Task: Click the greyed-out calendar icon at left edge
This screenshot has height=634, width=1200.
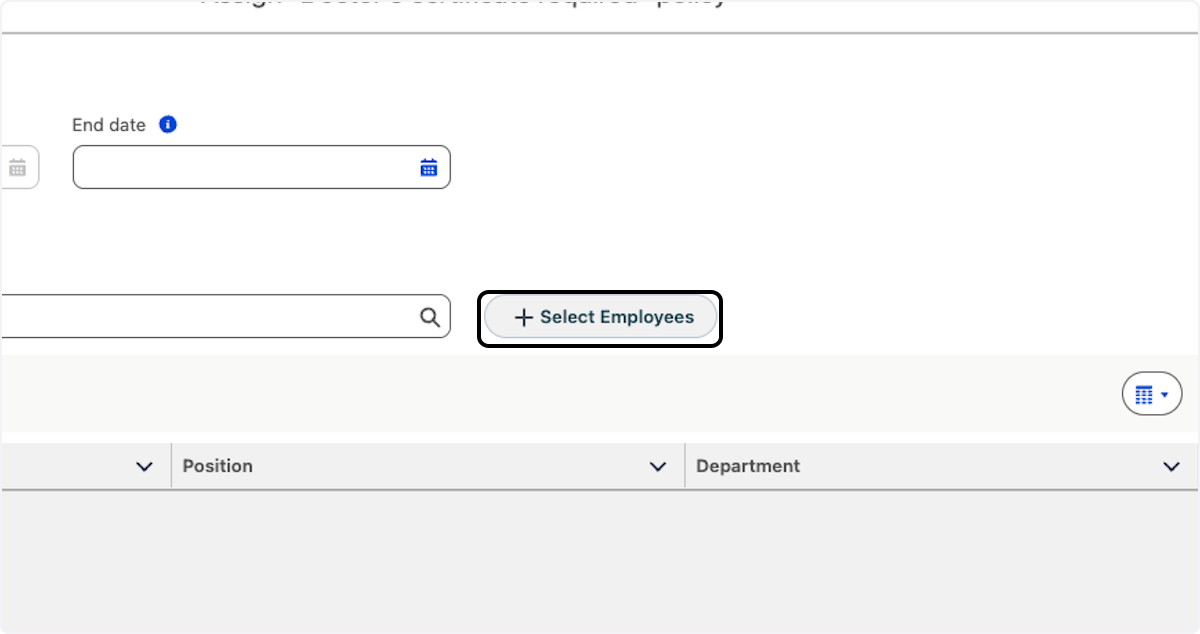Action: click(x=17, y=167)
